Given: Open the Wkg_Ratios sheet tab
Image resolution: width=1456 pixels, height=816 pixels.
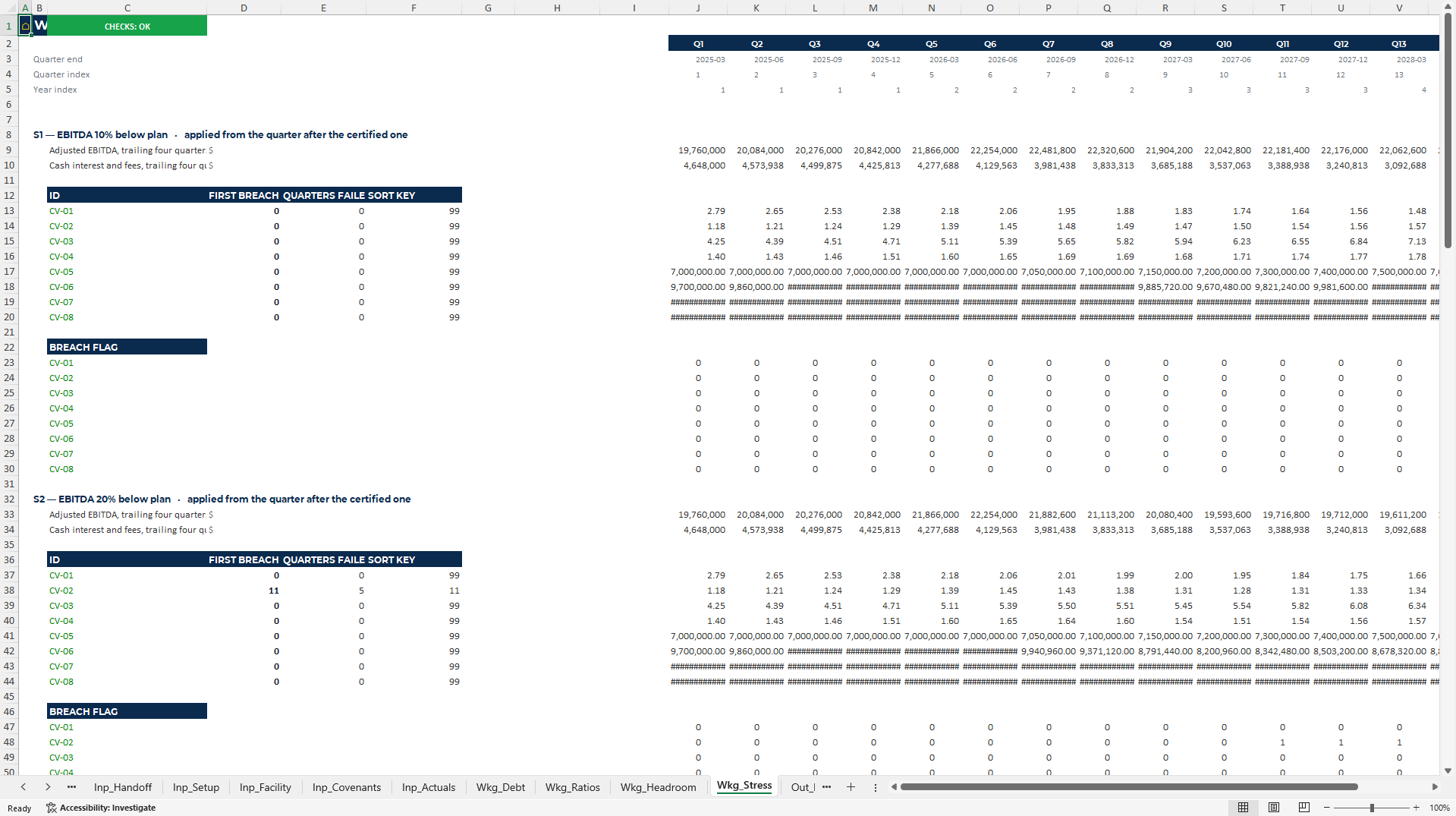Looking at the screenshot, I should click(x=573, y=787).
